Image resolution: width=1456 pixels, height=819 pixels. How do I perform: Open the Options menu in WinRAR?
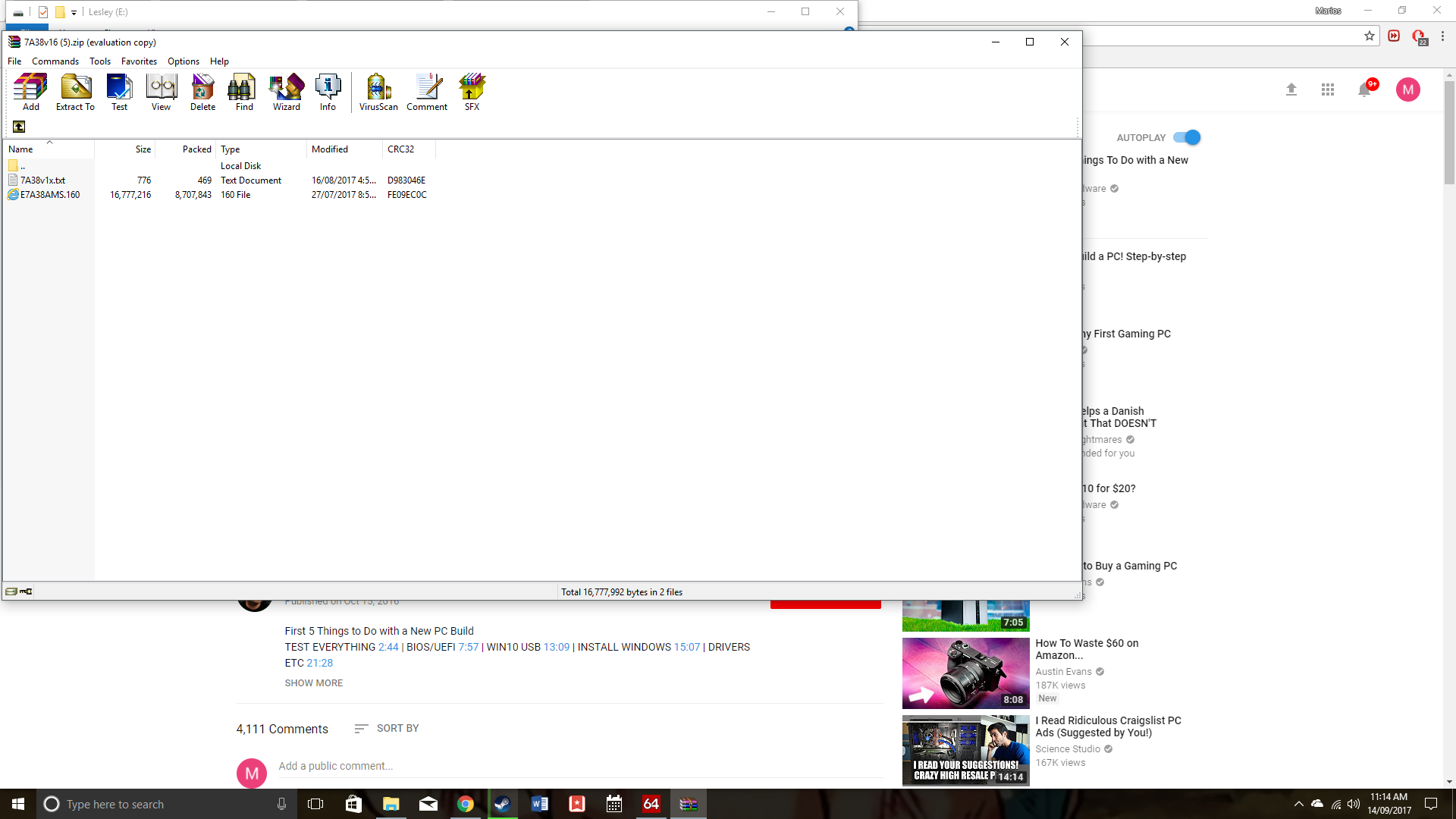(x=183, y=61)
